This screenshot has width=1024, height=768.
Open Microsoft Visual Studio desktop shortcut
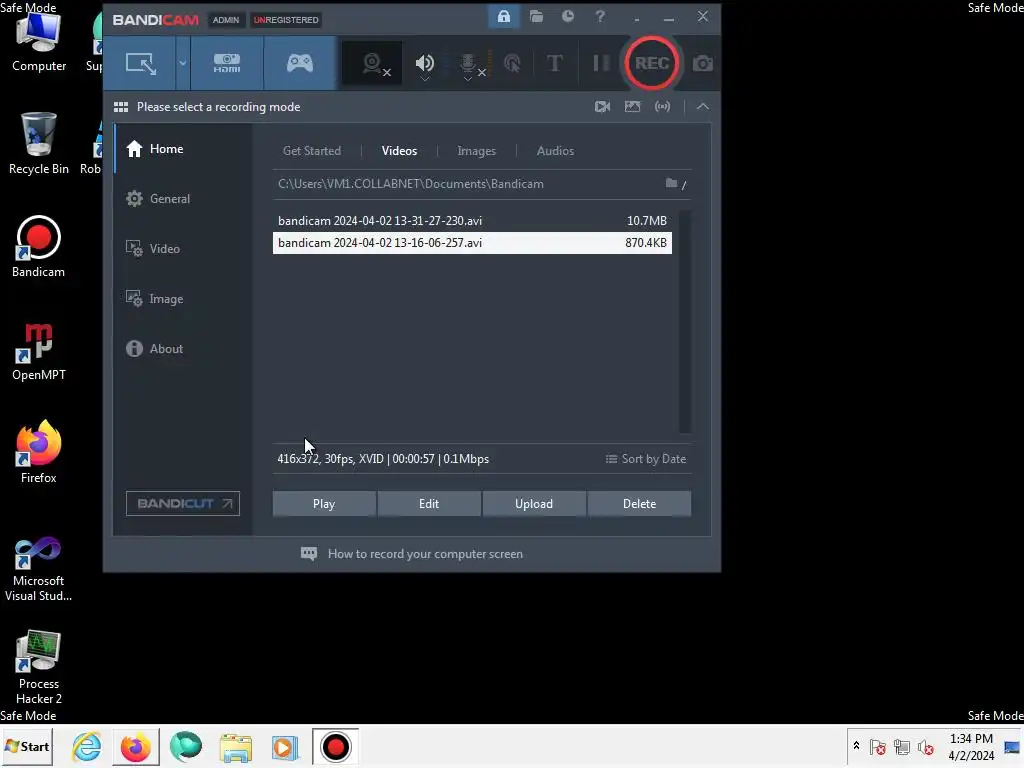click(39, 569)
